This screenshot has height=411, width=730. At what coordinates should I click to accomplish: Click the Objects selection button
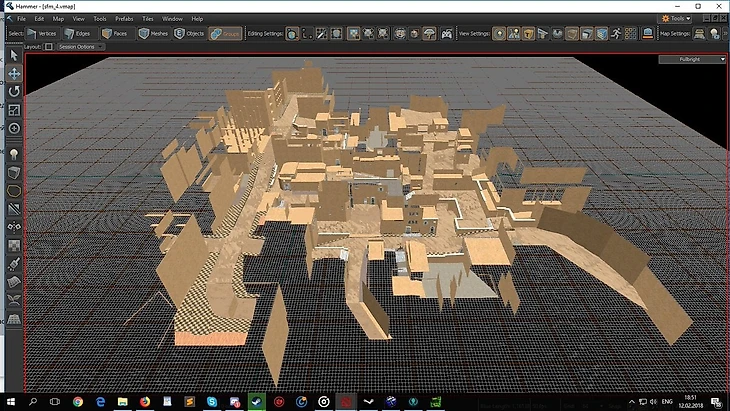pyautogui.click(x=189, y=33)
